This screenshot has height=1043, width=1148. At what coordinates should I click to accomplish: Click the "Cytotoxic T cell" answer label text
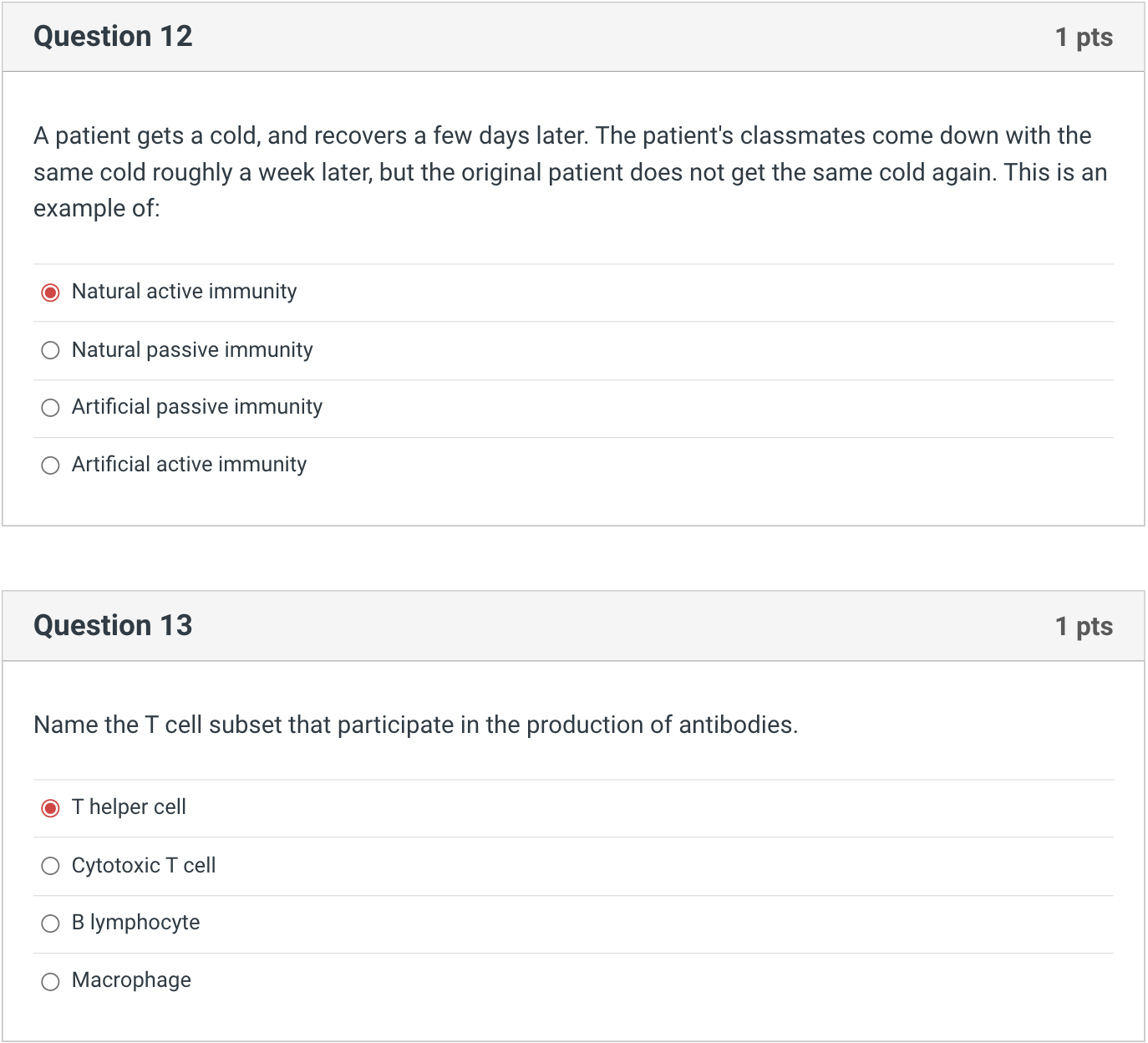pos(144,865)
